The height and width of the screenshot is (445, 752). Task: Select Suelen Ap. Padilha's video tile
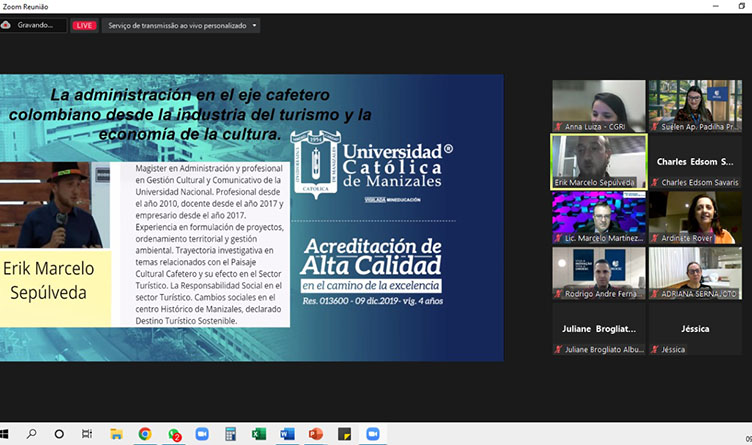point(694,105)
